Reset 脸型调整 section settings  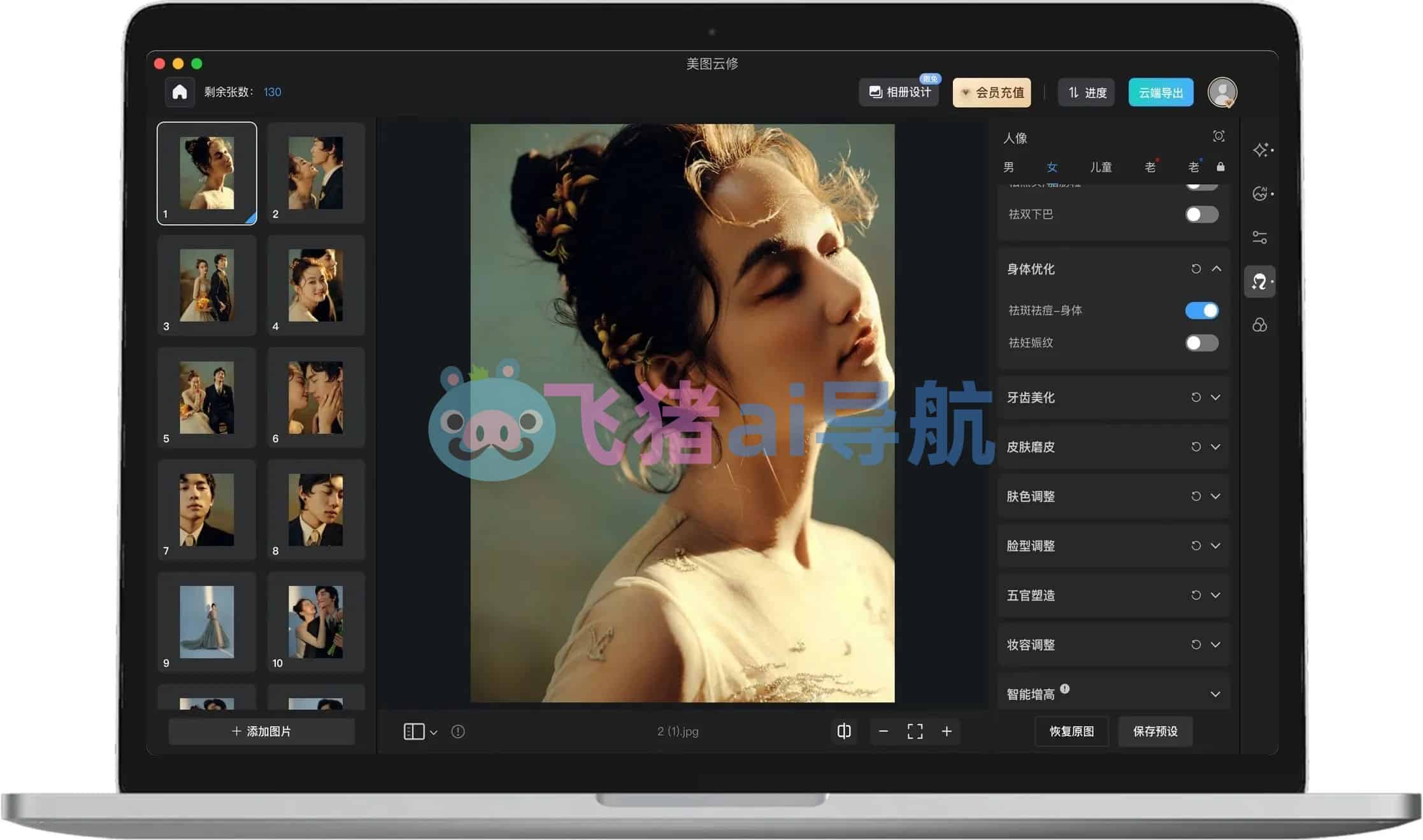click(1196, 546)
